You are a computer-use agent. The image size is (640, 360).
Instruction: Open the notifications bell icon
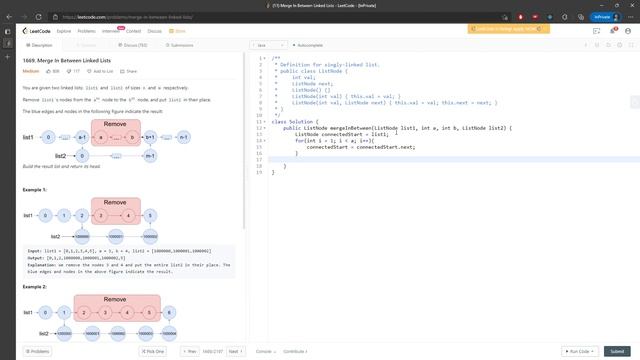pos(612,31)
